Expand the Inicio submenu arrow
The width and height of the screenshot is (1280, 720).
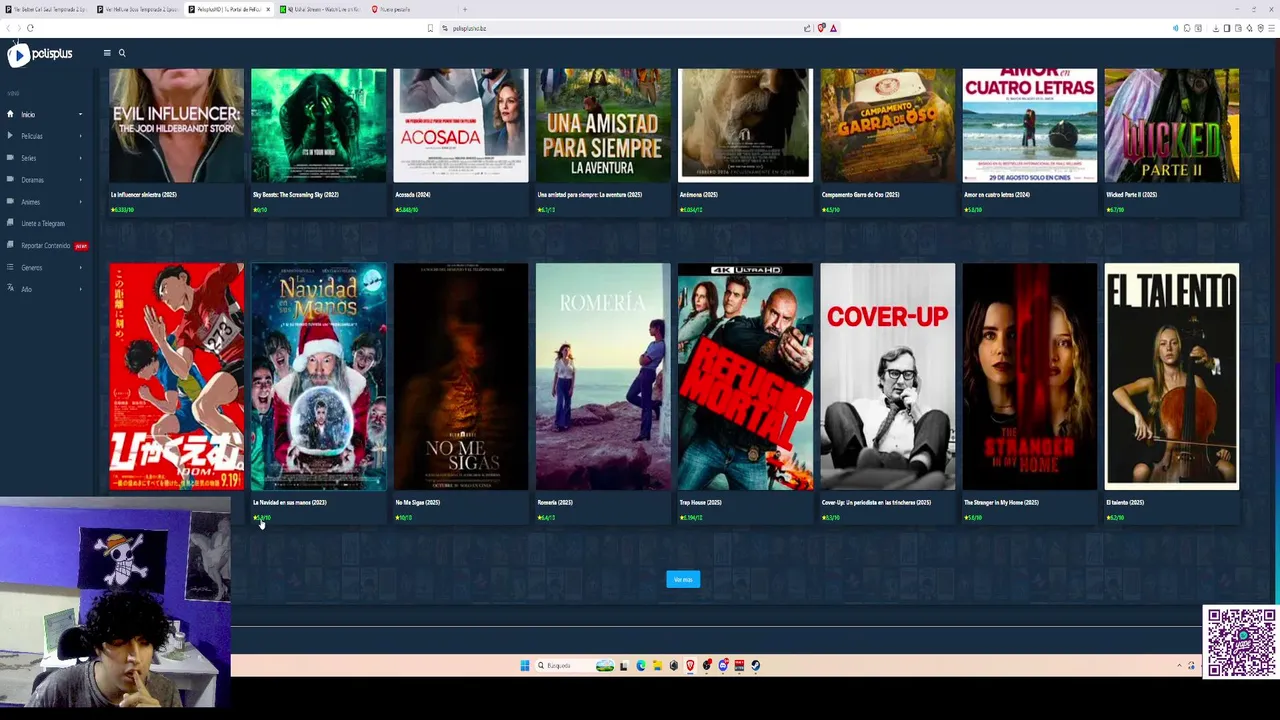tap(80, 114)
